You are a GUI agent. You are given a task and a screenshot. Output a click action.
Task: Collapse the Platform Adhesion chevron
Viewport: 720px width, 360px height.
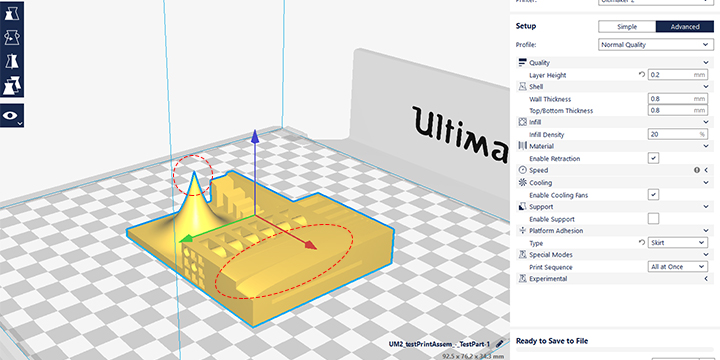706,231
